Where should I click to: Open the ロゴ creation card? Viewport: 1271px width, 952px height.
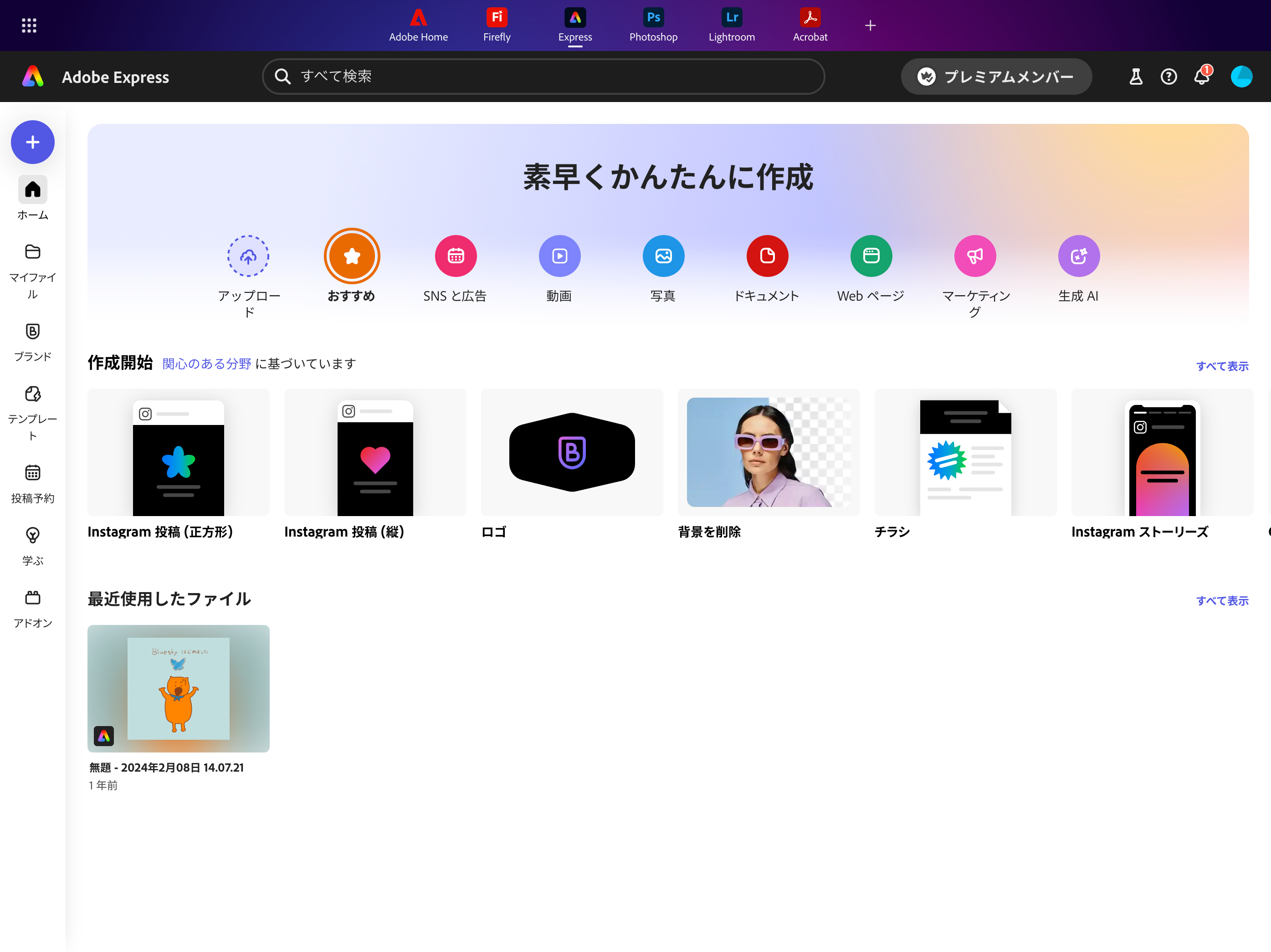(x=572, y=452)
